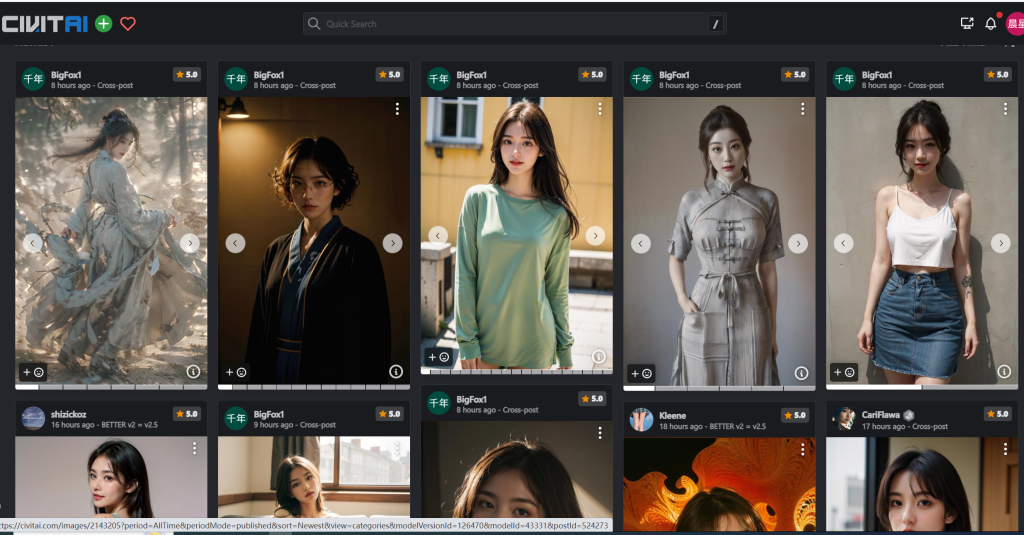Add a reaction to the denim skirt image
This screenshot has height=535, width=1024.
[x=843, y=373]
